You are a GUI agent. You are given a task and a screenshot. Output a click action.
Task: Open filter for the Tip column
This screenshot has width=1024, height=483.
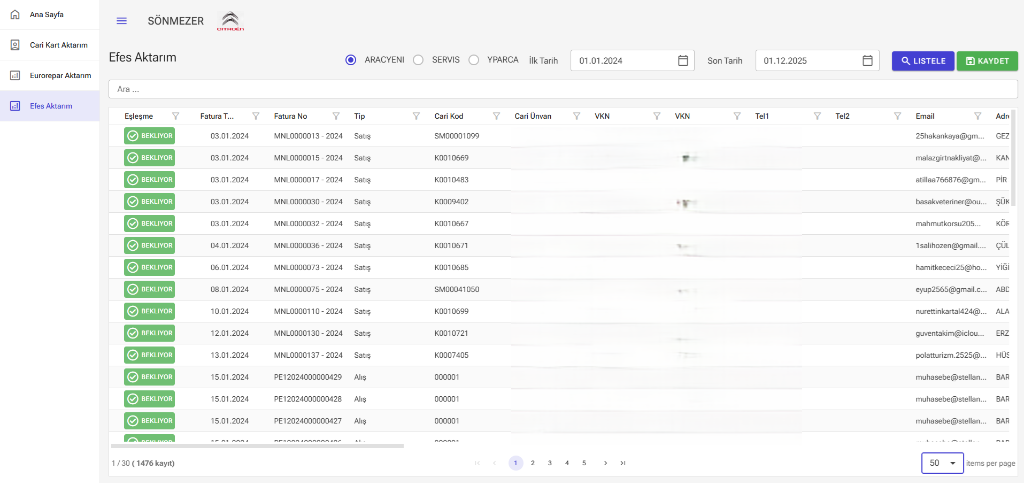click(x=416, y=116)
